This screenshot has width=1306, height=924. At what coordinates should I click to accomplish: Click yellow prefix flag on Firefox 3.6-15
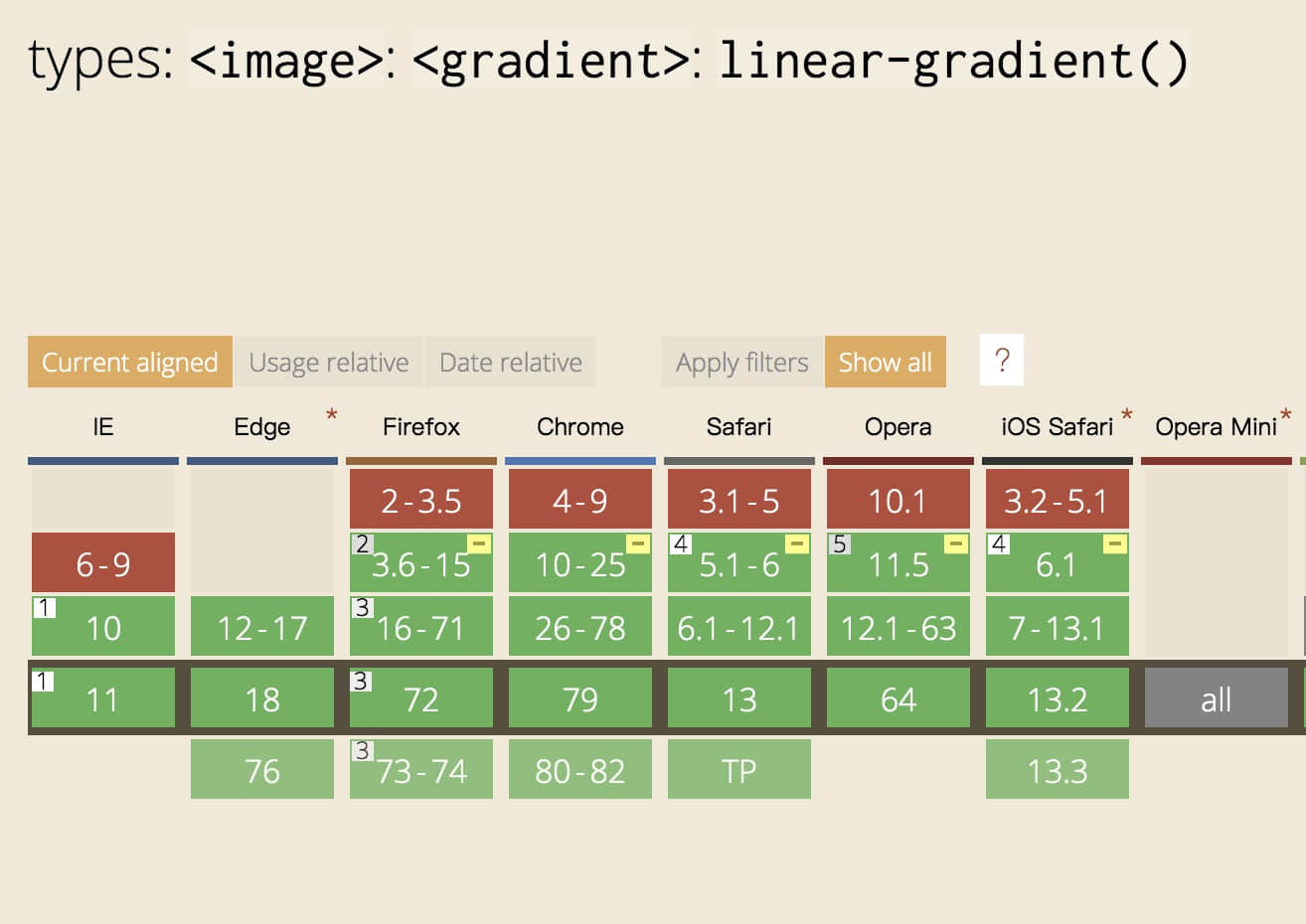[x=479, y=543]
